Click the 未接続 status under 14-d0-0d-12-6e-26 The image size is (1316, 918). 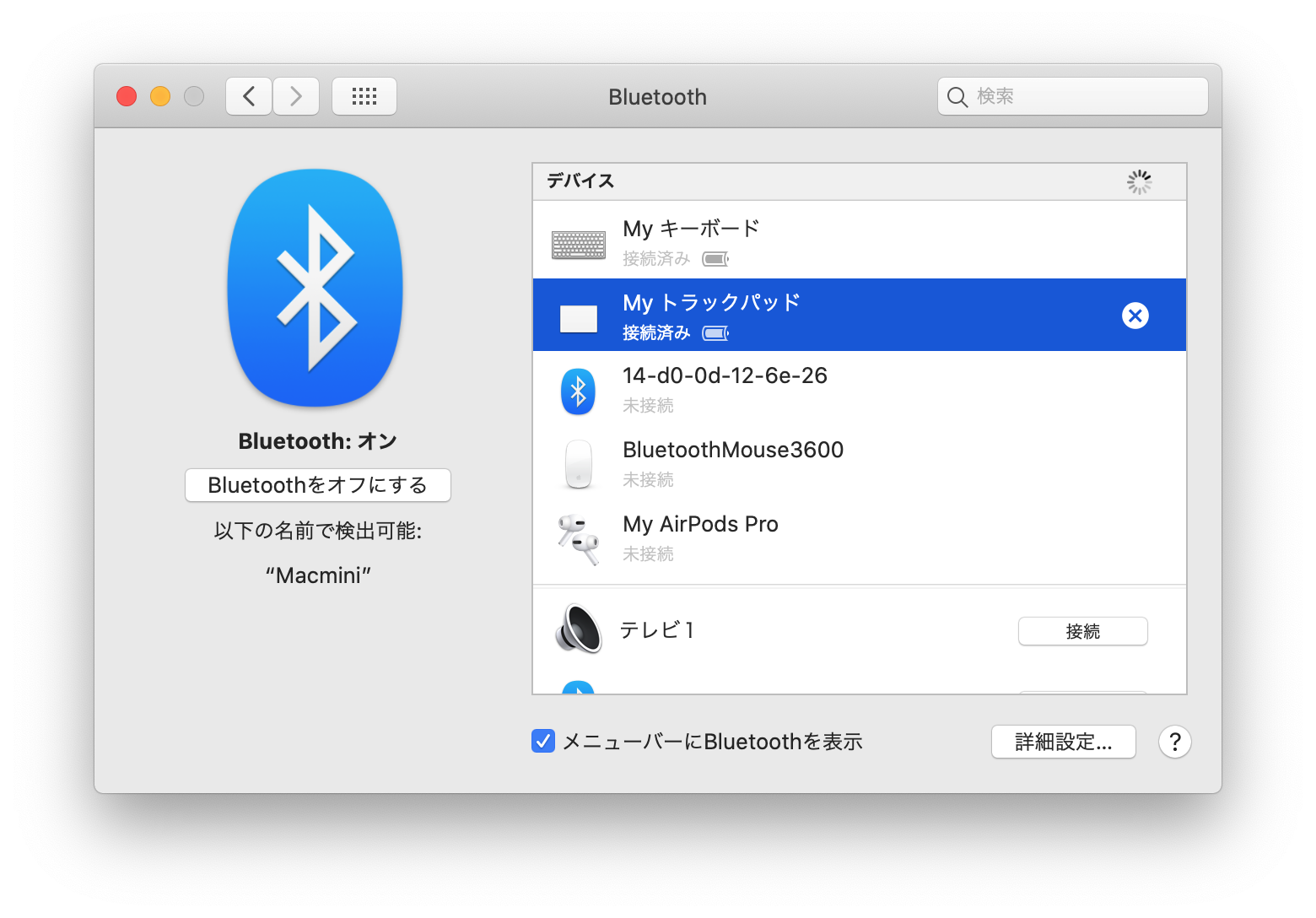648,406
